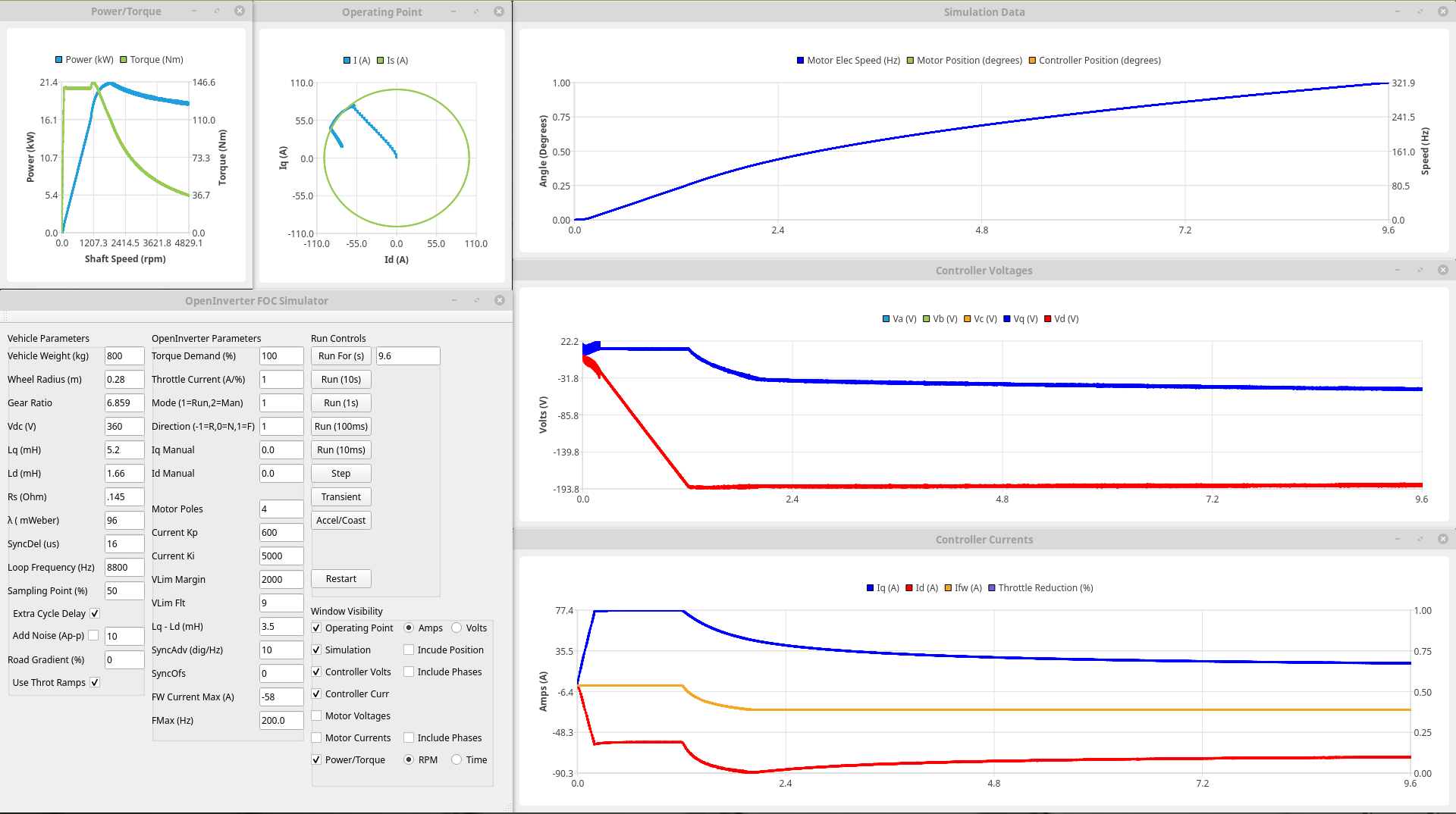1456x814 pixels.
Task: Click the Vq (V) legend marker
Action: 1007,319
